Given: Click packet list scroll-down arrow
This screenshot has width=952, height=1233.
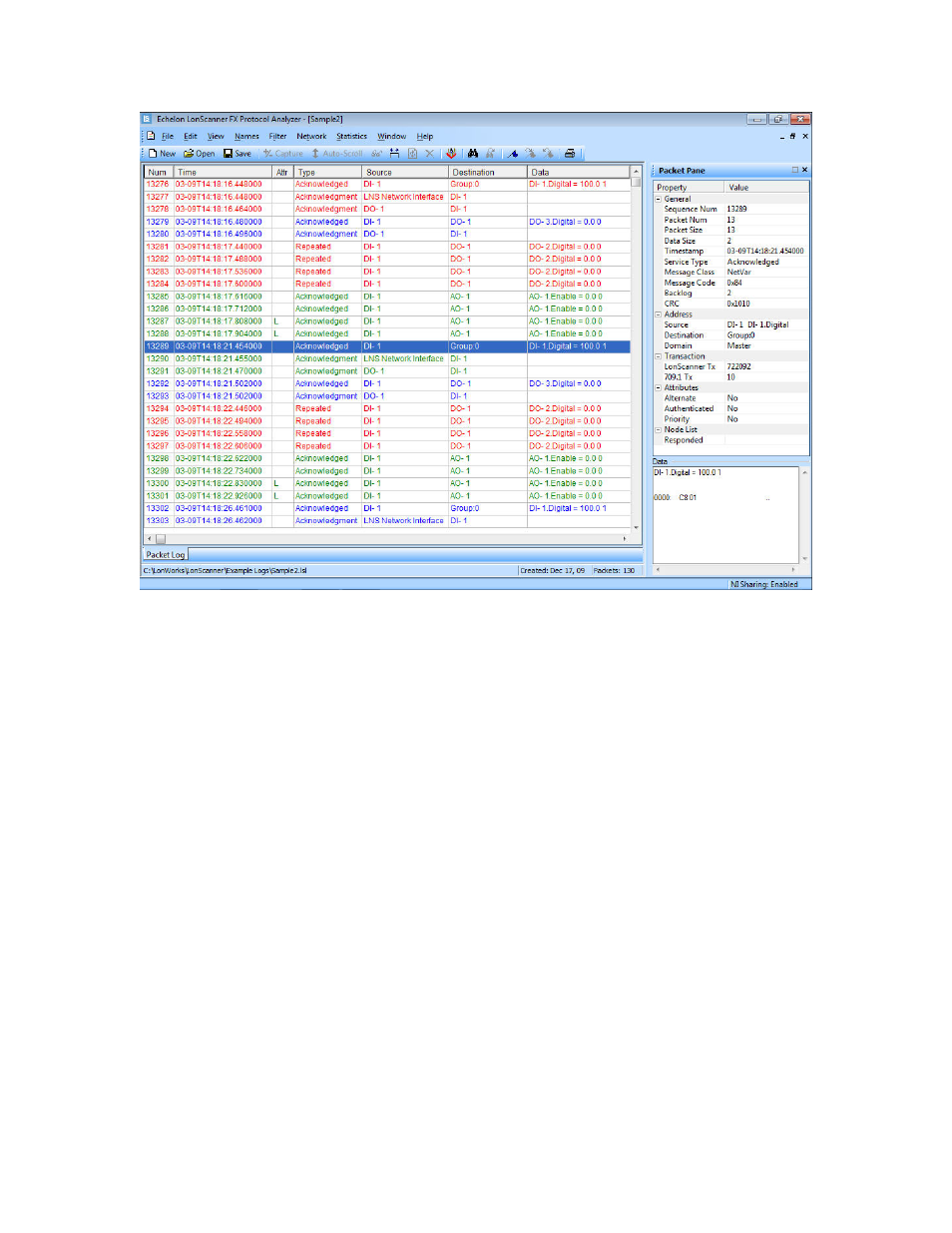Looking at the screenshot, I should point(636,527).
